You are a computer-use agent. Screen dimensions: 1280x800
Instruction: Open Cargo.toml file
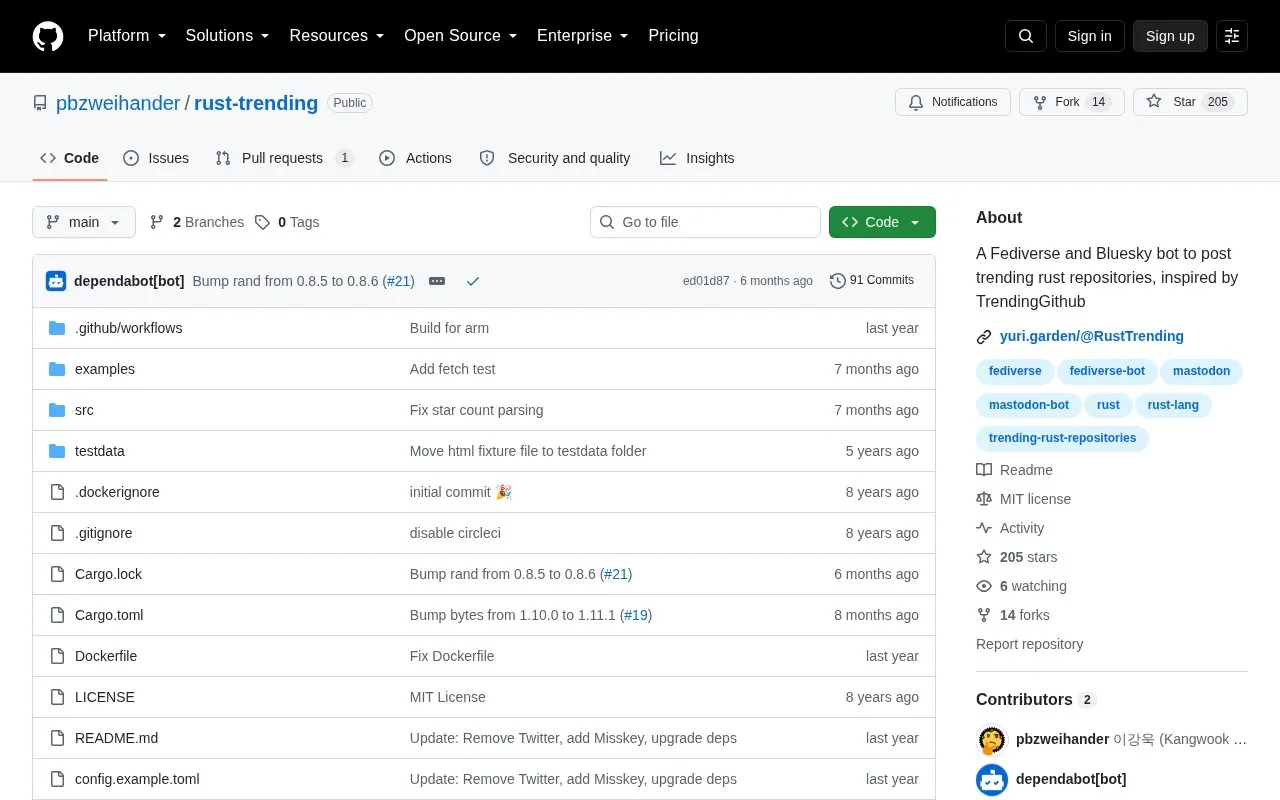(x=109, y=615)
